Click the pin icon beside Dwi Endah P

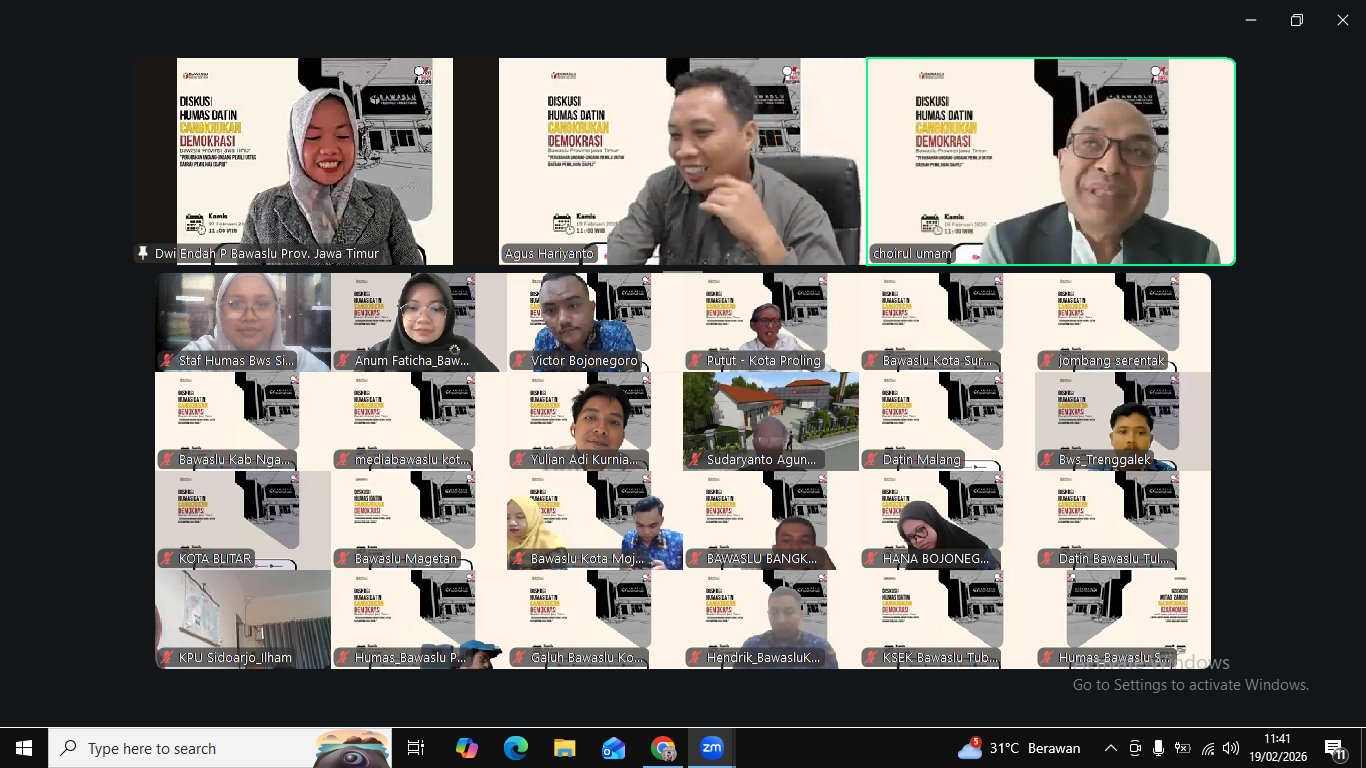point(143,254)
